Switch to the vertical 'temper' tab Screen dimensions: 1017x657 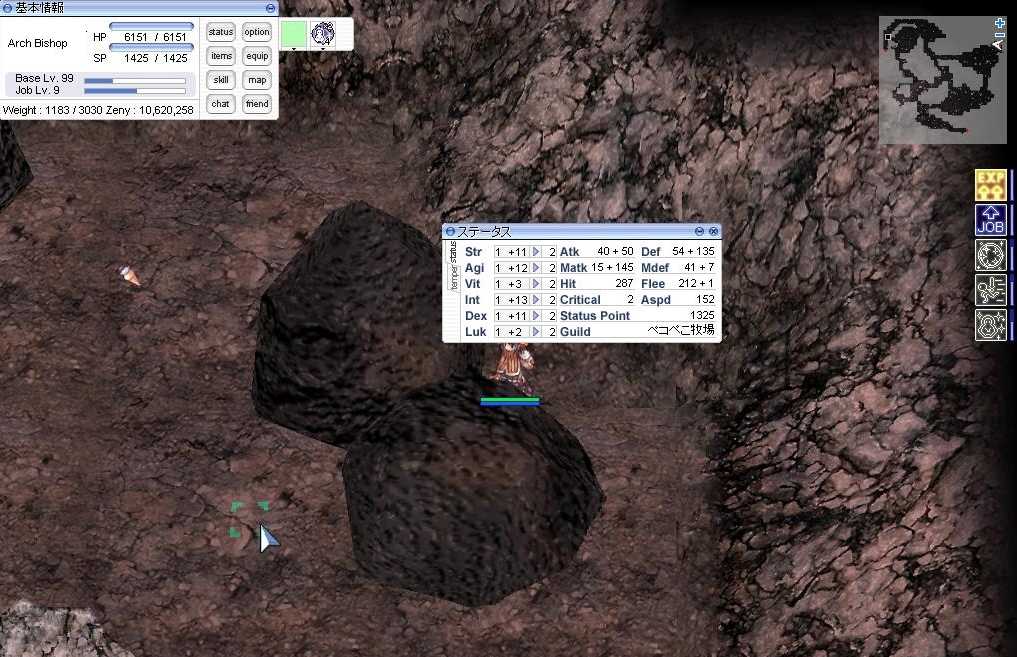453,277
